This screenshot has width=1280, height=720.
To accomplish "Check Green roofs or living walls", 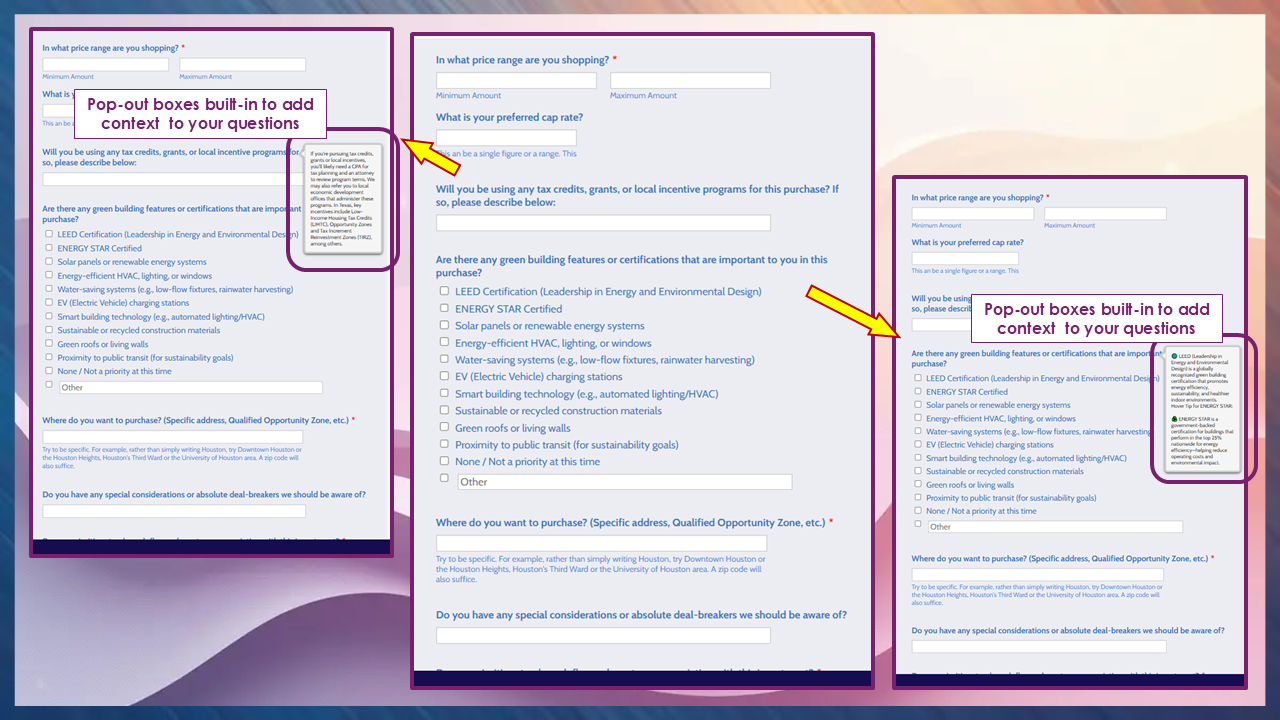I will [x=444, y=428].
